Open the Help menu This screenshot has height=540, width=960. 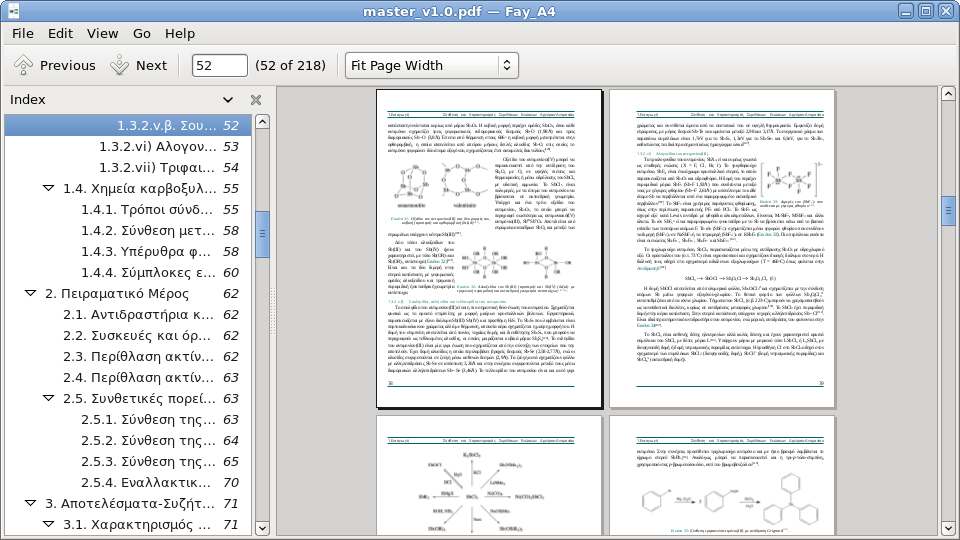pyautogui.click(x=180, y=33)
